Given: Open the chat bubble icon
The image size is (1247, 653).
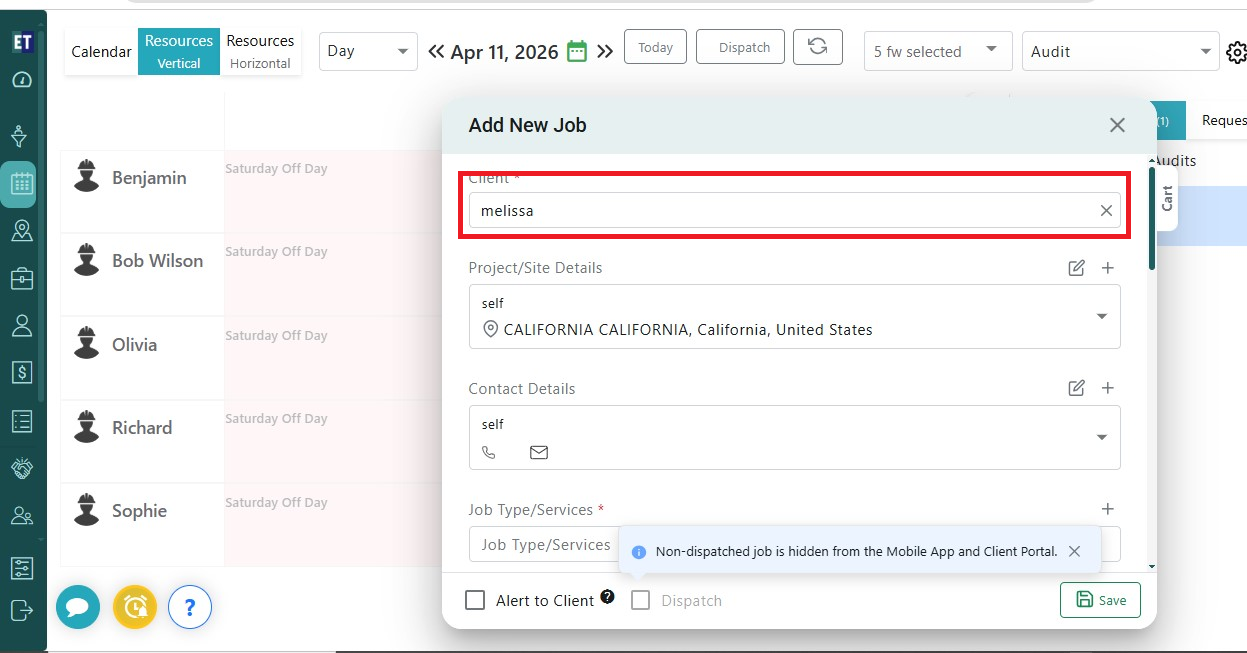Looking at the screenshot, I should [x=78, y=606].
